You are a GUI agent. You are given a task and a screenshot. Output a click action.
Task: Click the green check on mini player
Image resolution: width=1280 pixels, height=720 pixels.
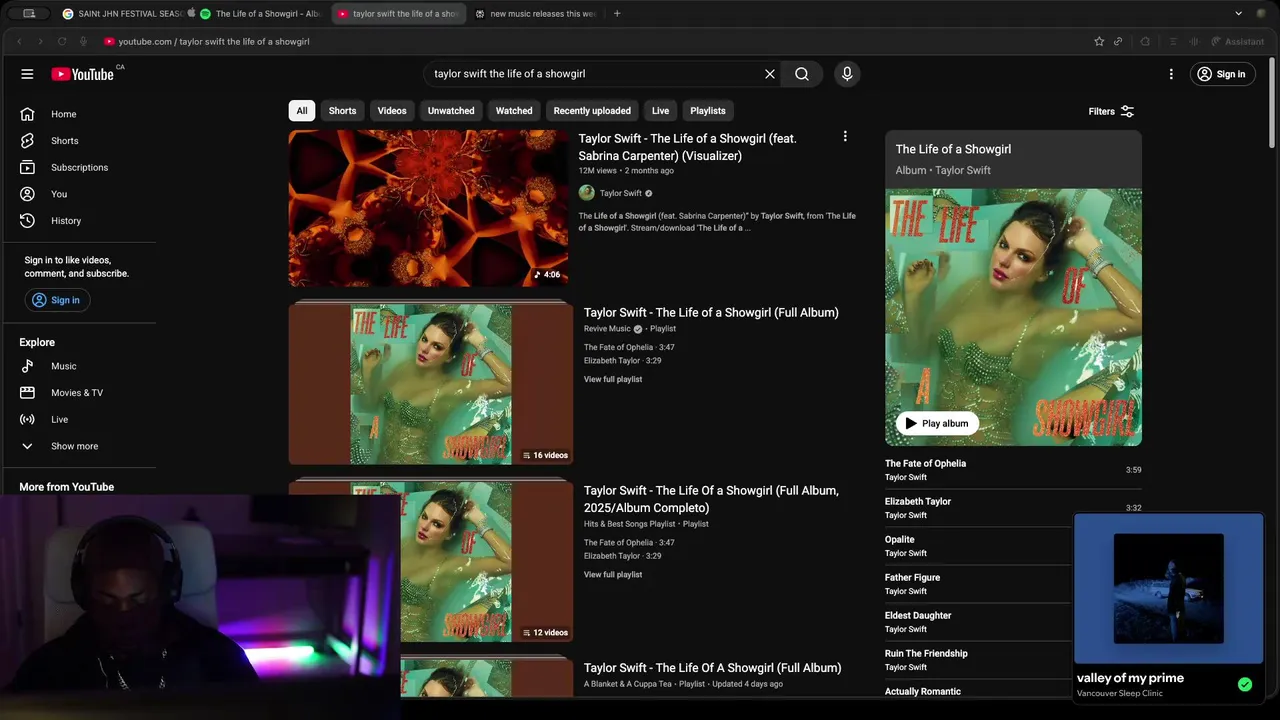[1245, 685]
